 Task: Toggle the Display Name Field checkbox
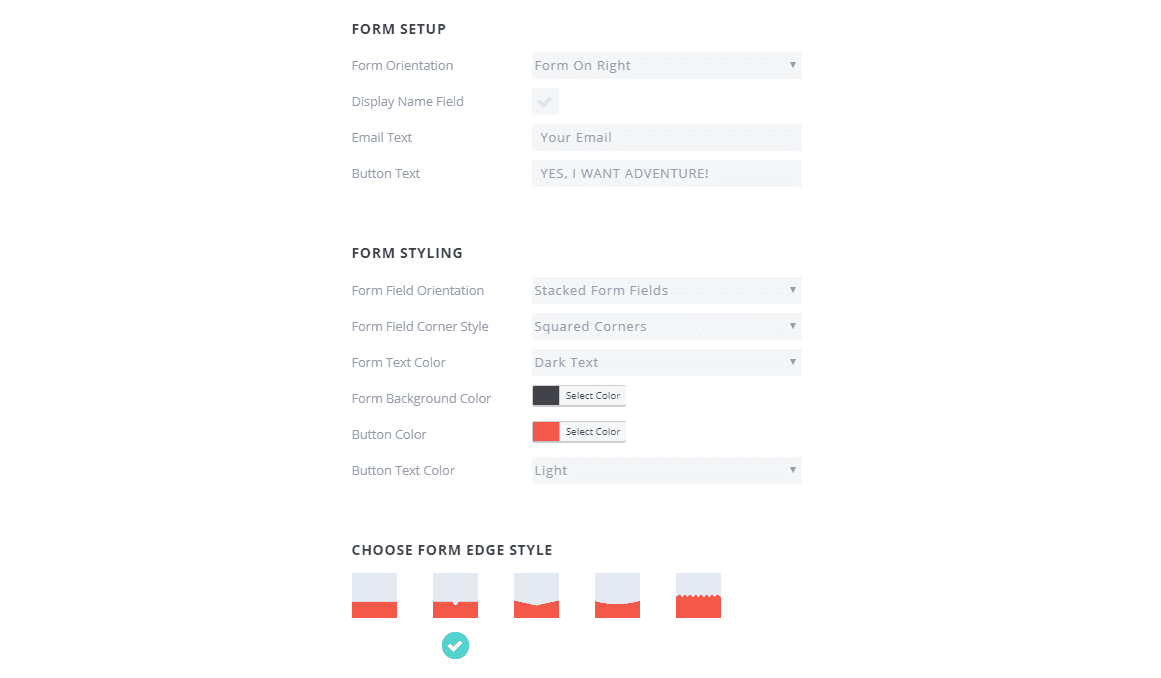(545, 102)
